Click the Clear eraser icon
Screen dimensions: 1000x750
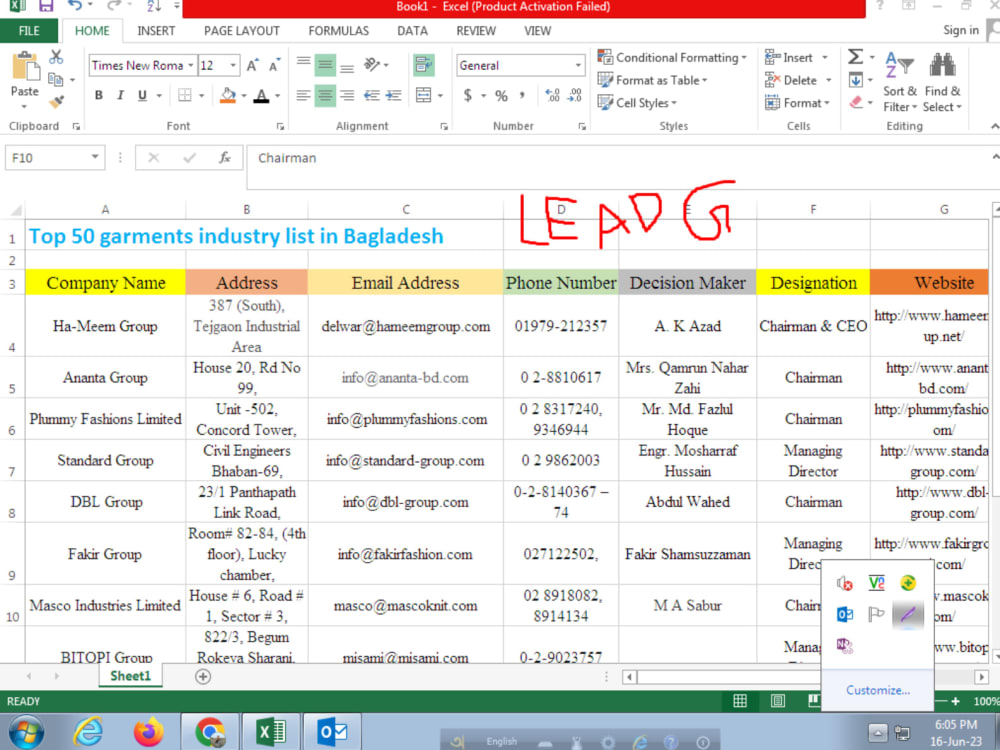pyautogui.click(x=856, y=102)
